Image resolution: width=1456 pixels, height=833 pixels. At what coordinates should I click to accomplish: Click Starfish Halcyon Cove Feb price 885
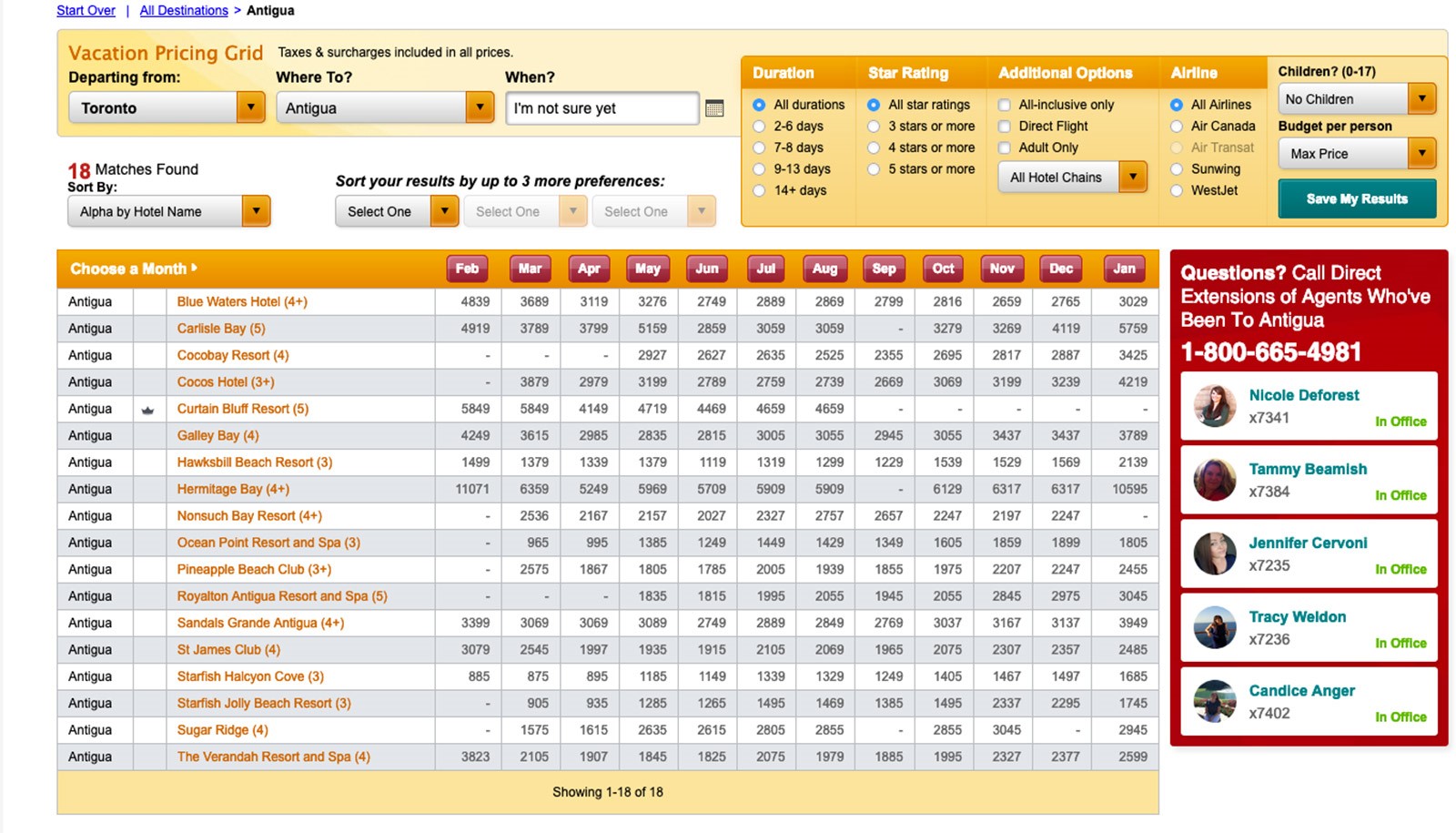479,677
